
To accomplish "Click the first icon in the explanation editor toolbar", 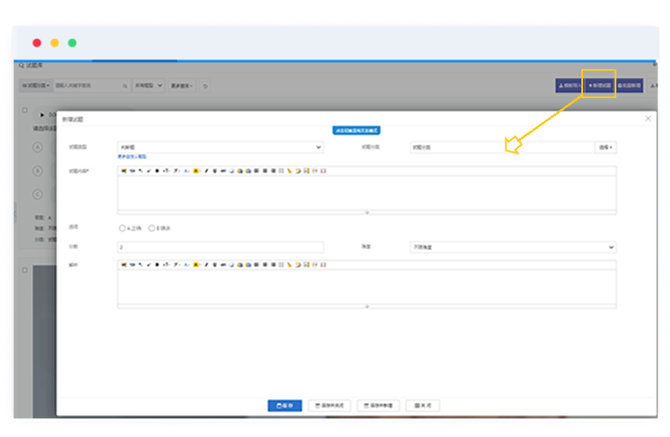I will pos(123,265).
